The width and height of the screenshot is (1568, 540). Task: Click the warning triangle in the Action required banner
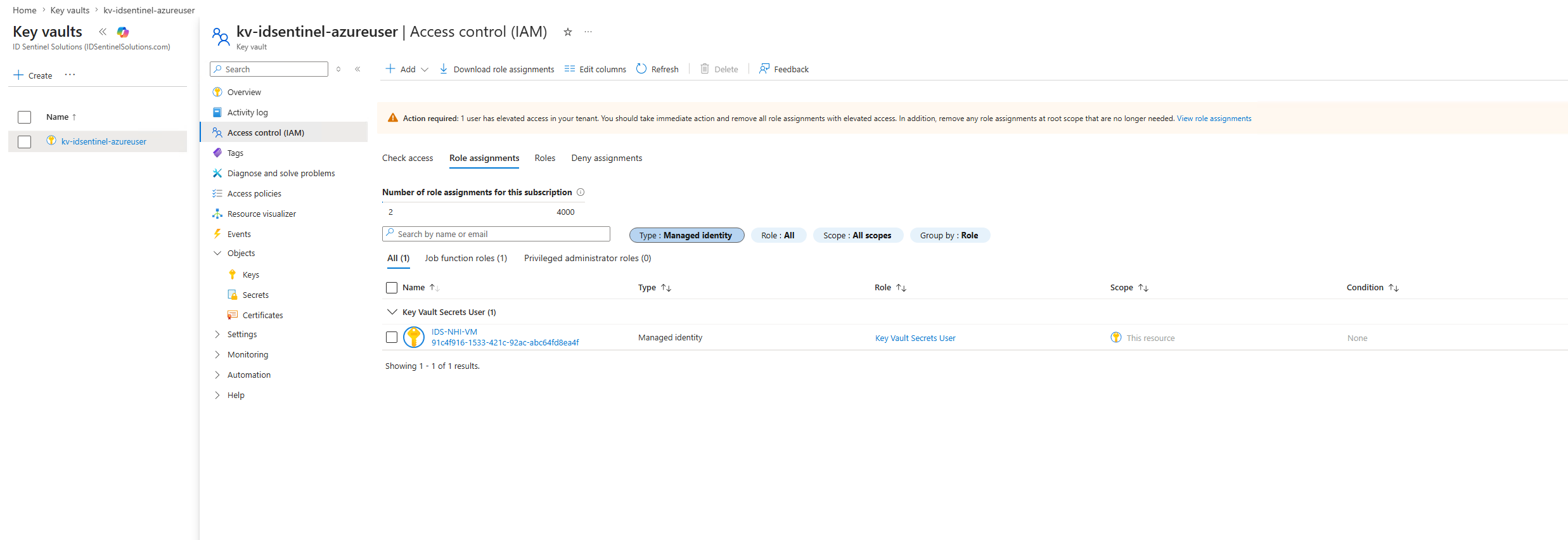393,118
